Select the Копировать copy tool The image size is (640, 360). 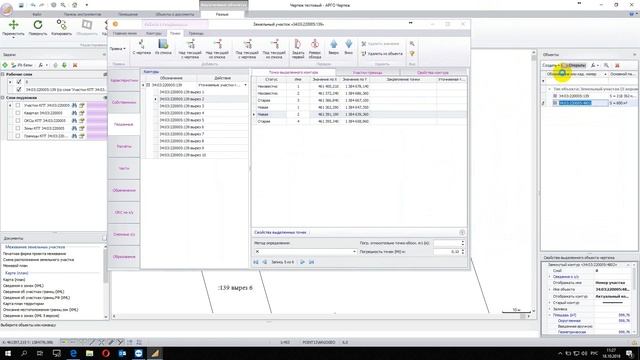(62, 27)
